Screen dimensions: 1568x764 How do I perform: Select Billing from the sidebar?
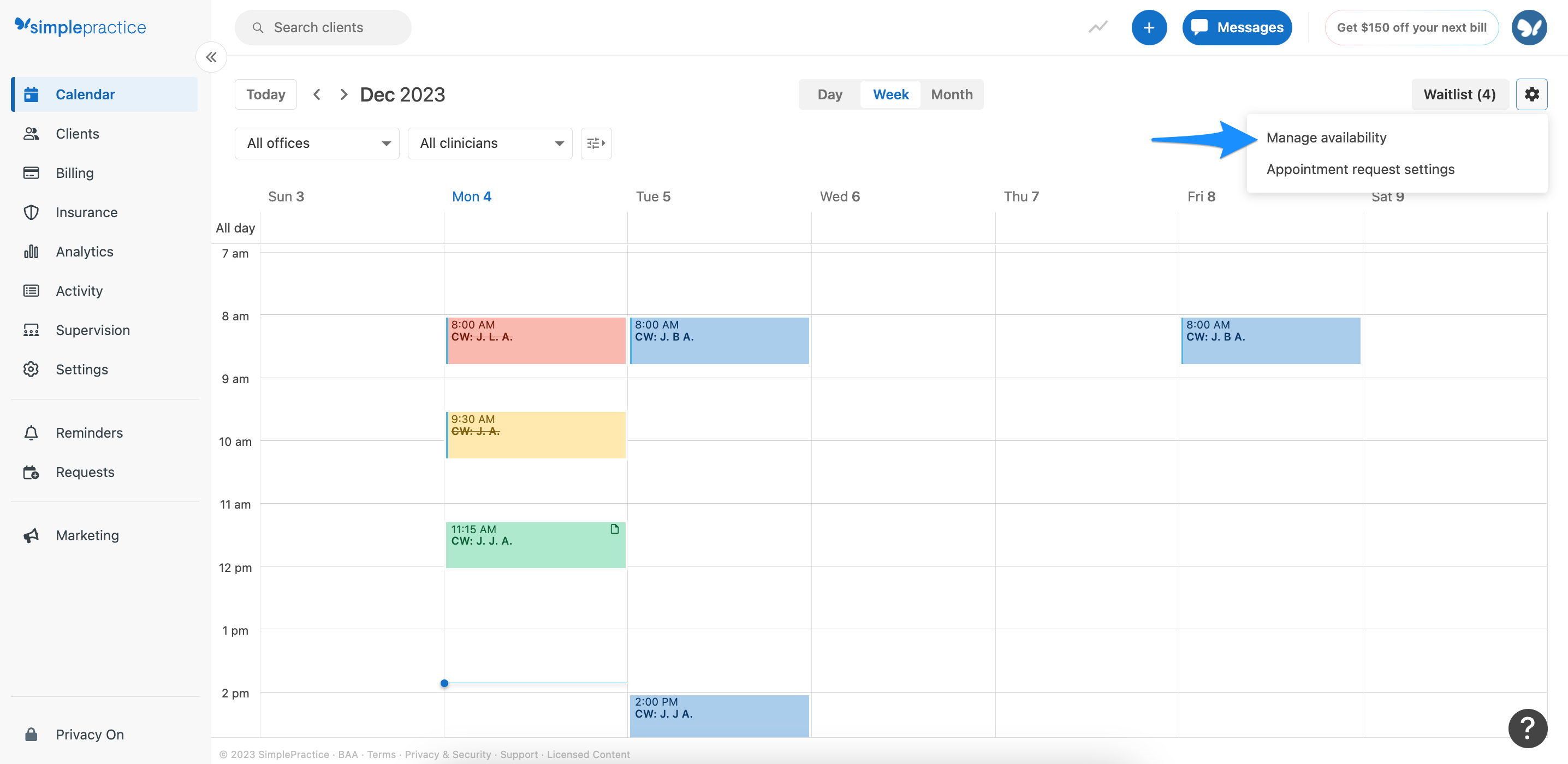pyautogui.click(x=74, y=173)
